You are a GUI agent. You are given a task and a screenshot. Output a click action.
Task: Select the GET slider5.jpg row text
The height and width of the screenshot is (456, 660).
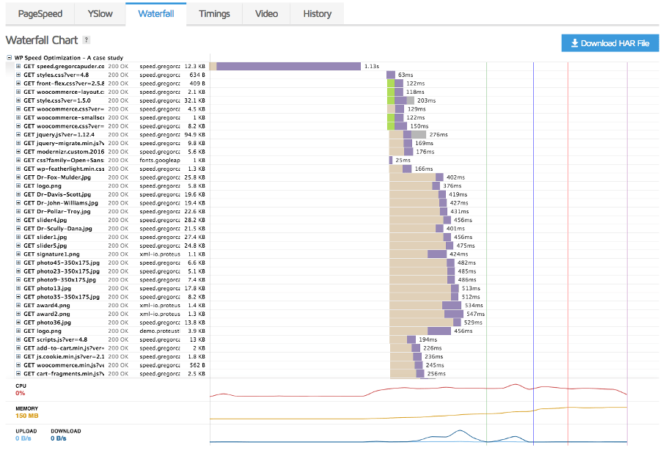45,245
